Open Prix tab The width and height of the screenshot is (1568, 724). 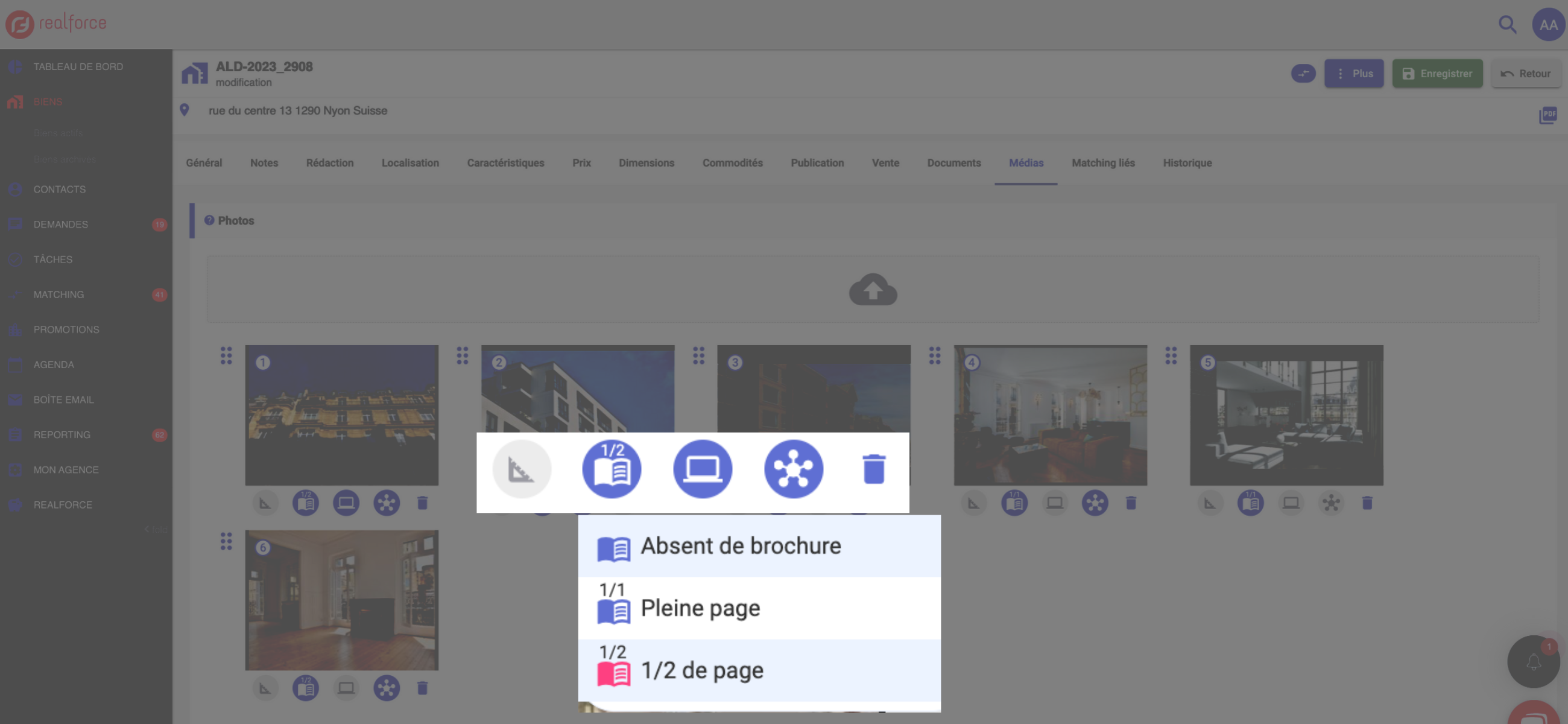tap(581, 163)
